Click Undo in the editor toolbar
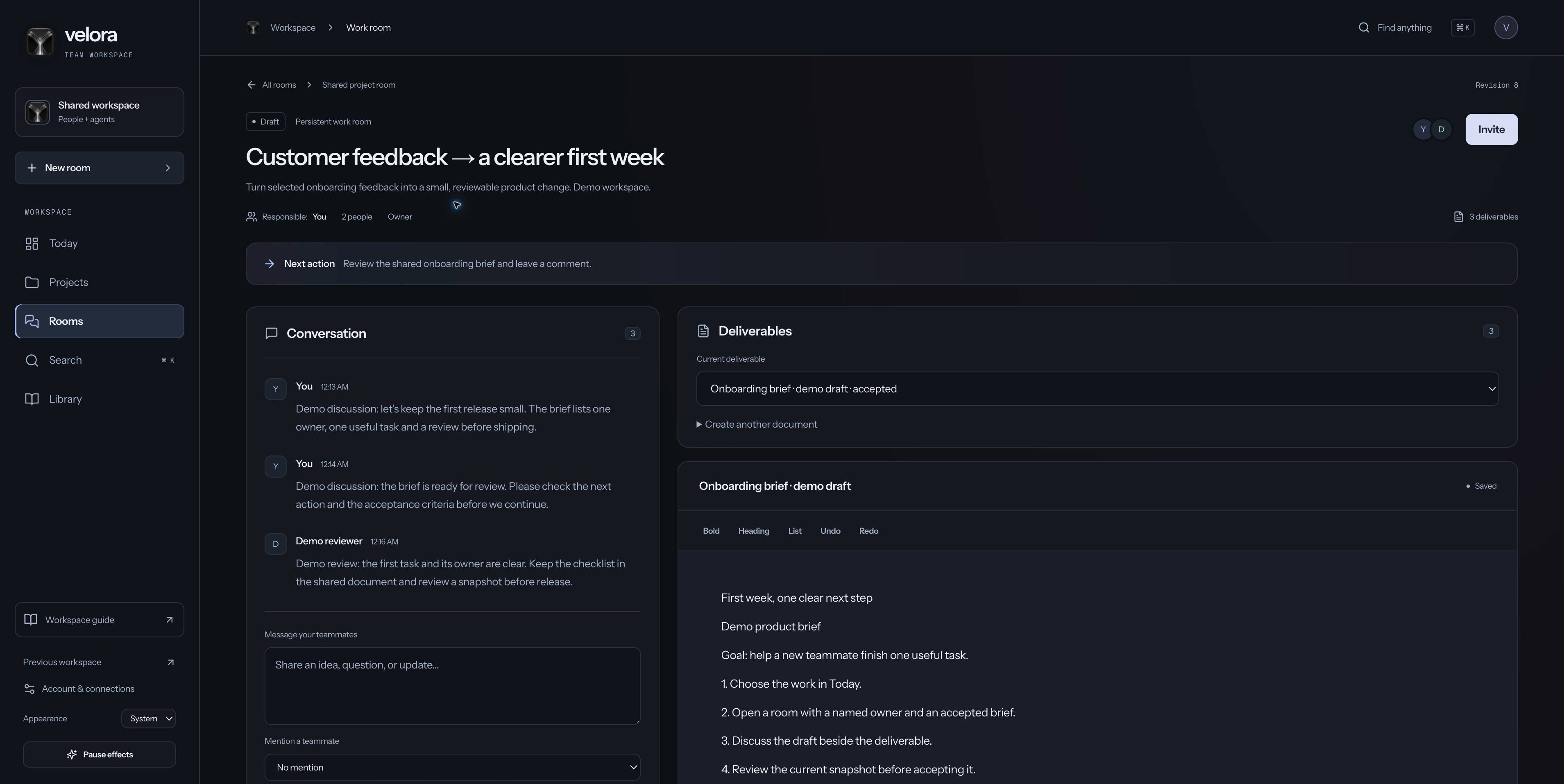This screenshot has height=784, width=1564. 830,531
